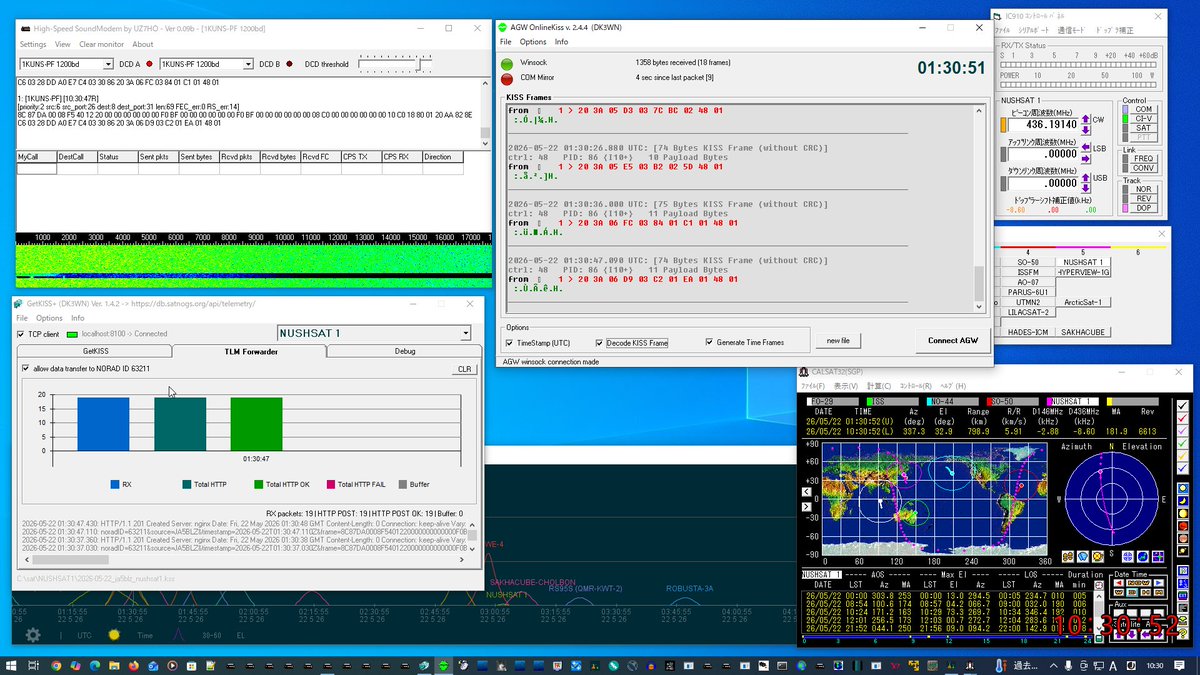
Task: Click the down arrow beside the USB downlink frequency
Action: (x=1085, y=188)
